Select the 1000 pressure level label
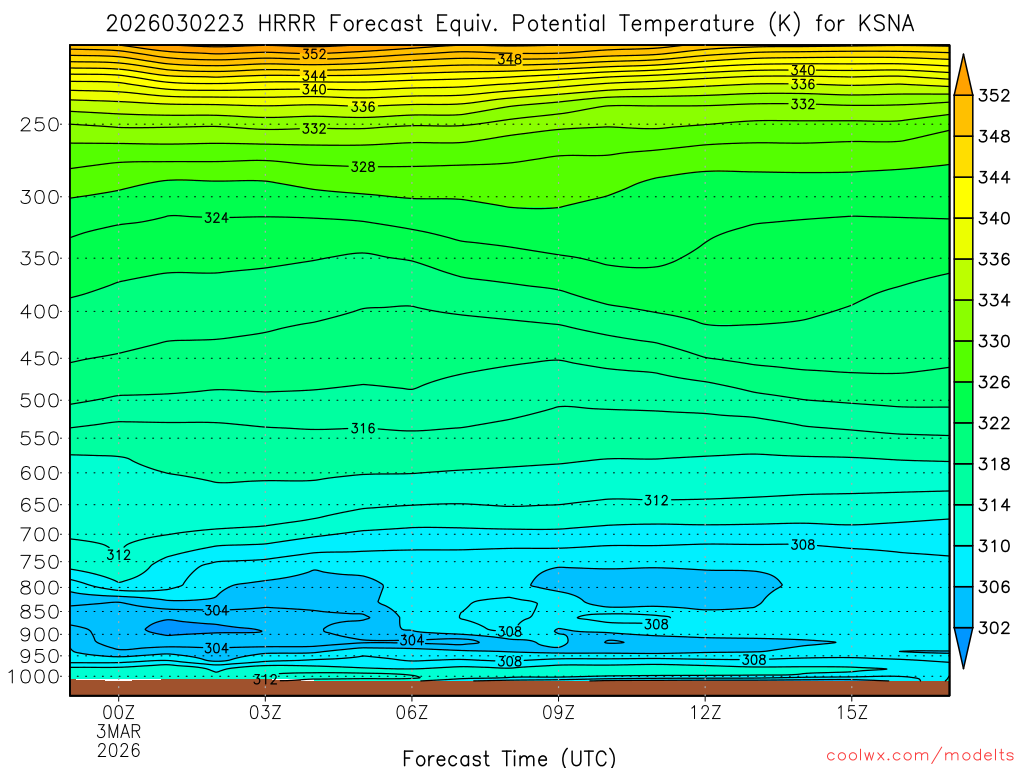This screenshot has height=768, width=1024. point(34,677)
